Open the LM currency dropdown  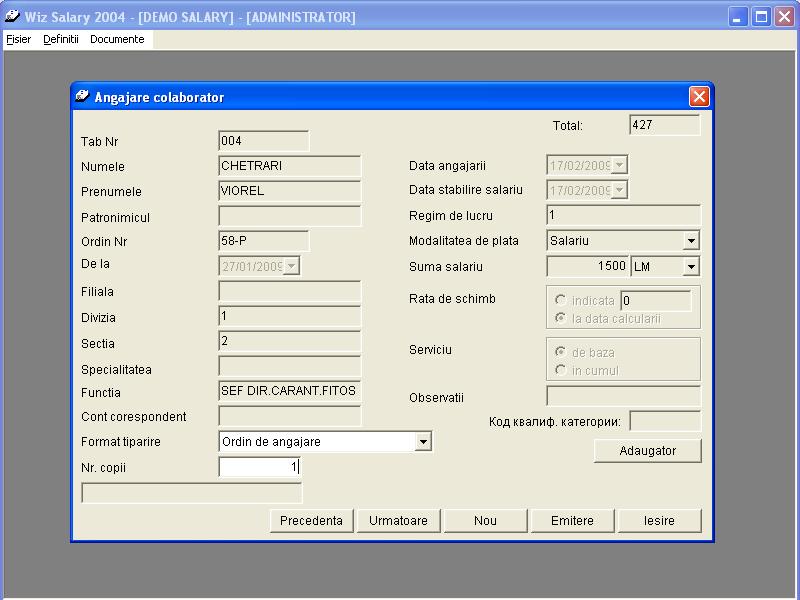tap(690, 267)
